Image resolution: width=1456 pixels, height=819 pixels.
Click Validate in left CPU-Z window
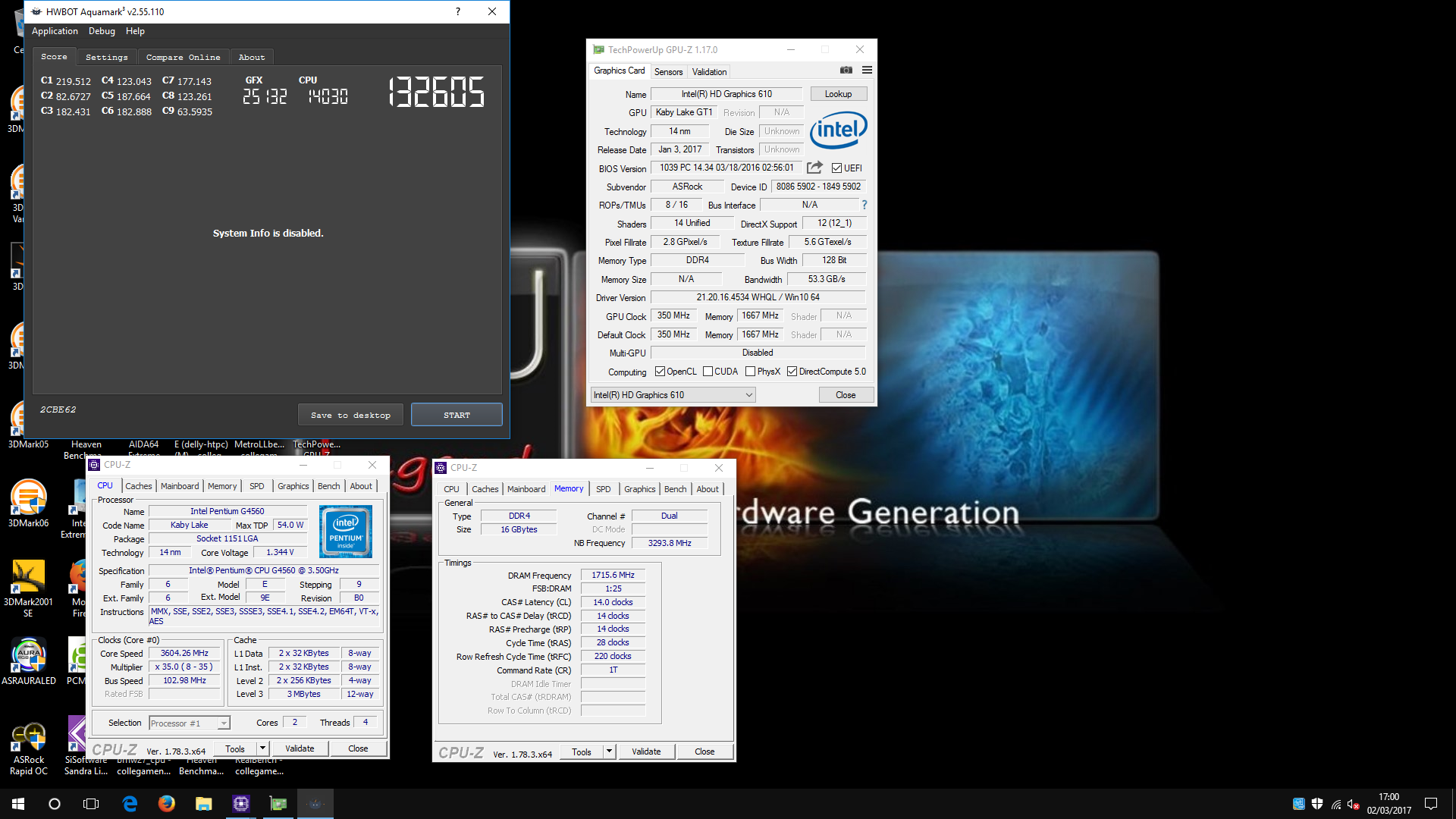click(x=300, y=748)
